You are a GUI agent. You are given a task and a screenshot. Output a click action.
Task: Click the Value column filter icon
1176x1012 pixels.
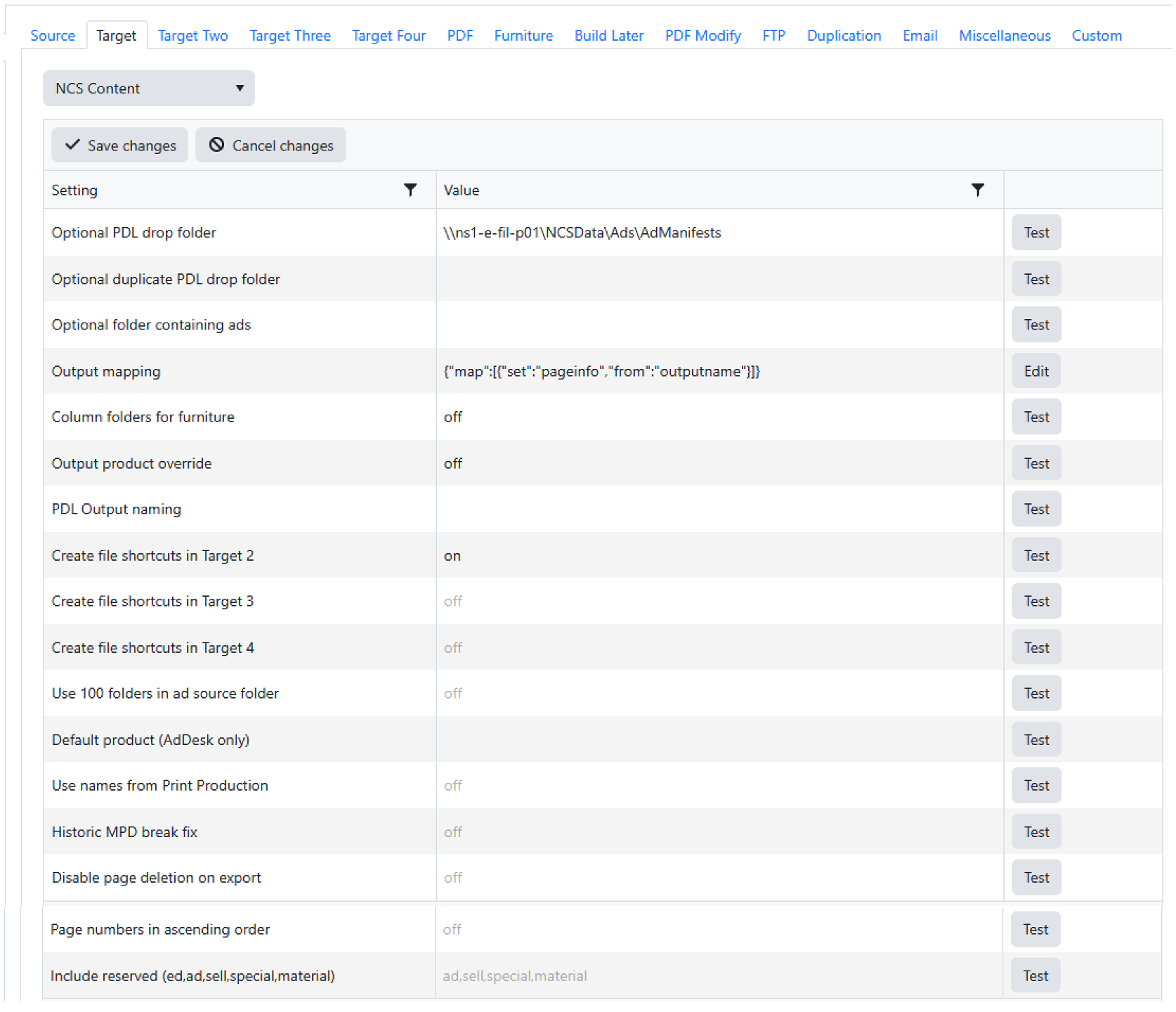click(x=977, y=190)
